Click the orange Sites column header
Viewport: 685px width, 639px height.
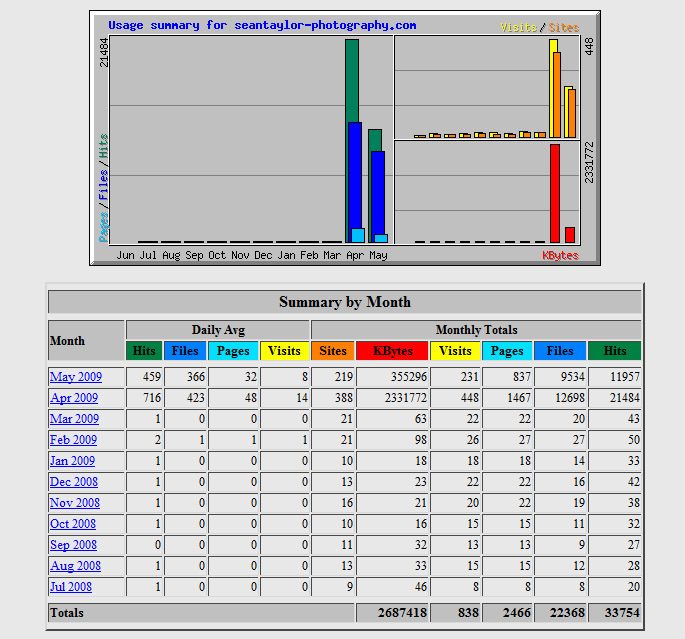pyautogui.click(x=333, y=351)
